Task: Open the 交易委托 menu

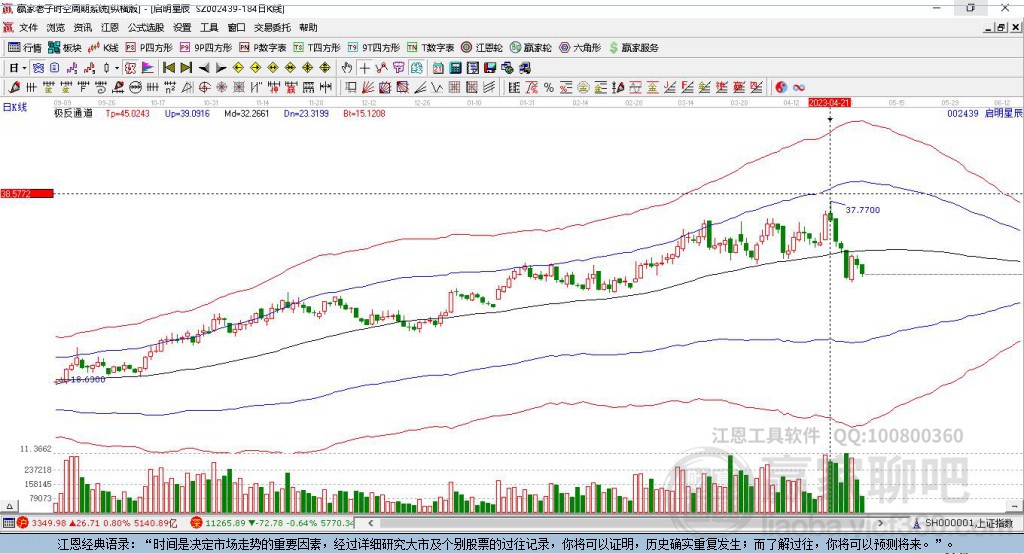Action: point(272,27)
